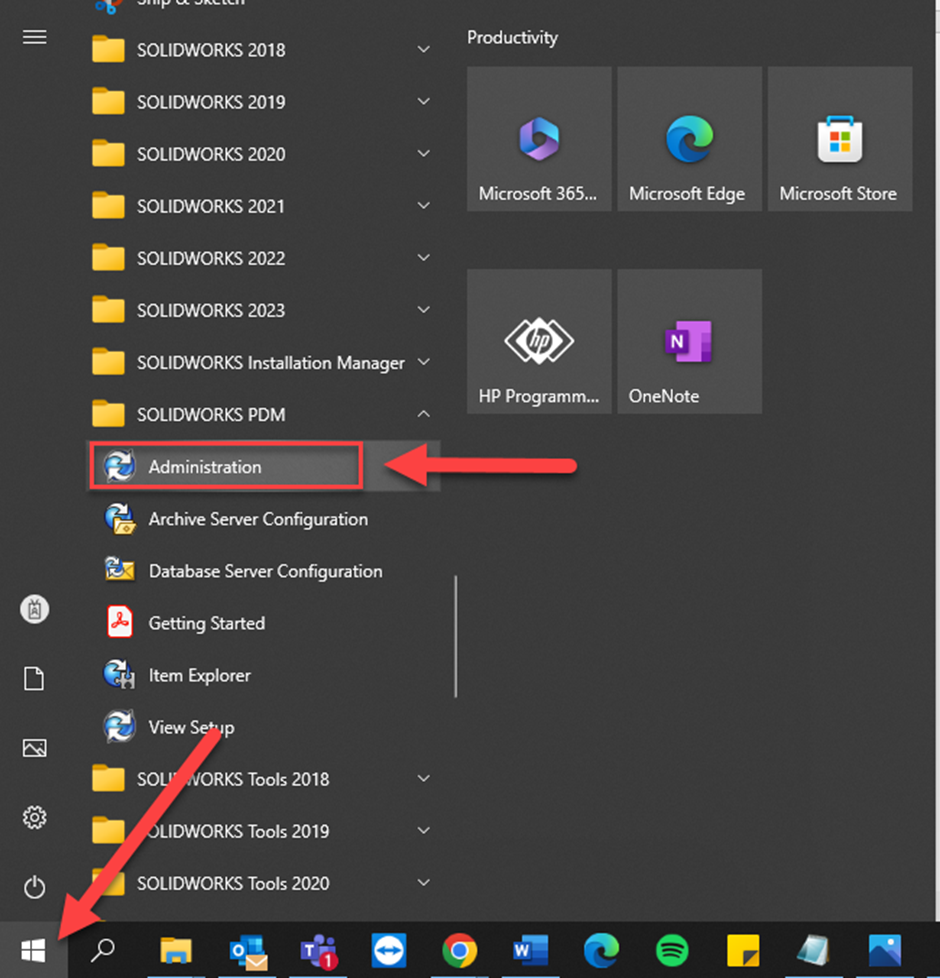Open Microsoft Store tile
This screenshot has width=940, height=978.
tap(840, 138)
